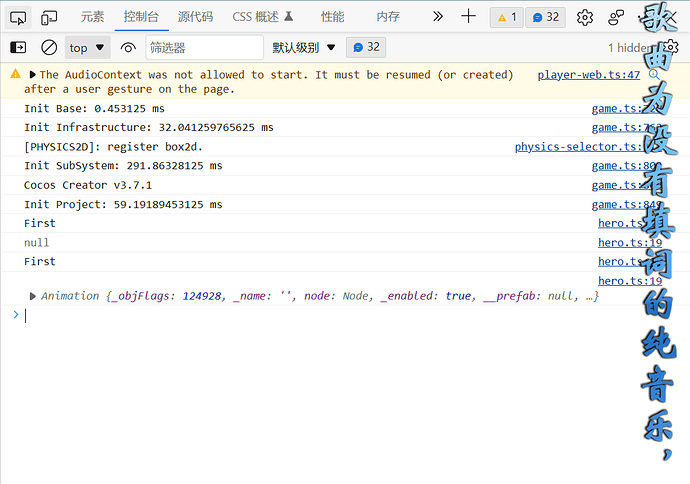
Task: Open the game.ts link beside Init Infrastructure
Action: pyautogui.click(x=625, y=128)
